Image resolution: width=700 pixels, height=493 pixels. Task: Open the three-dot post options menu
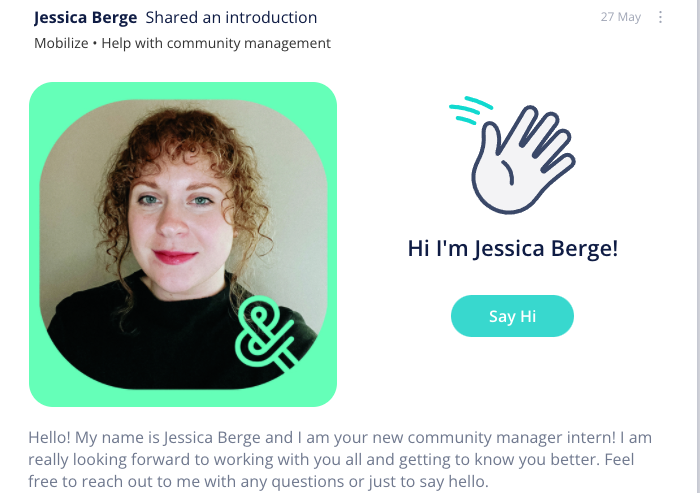point(660,17)
